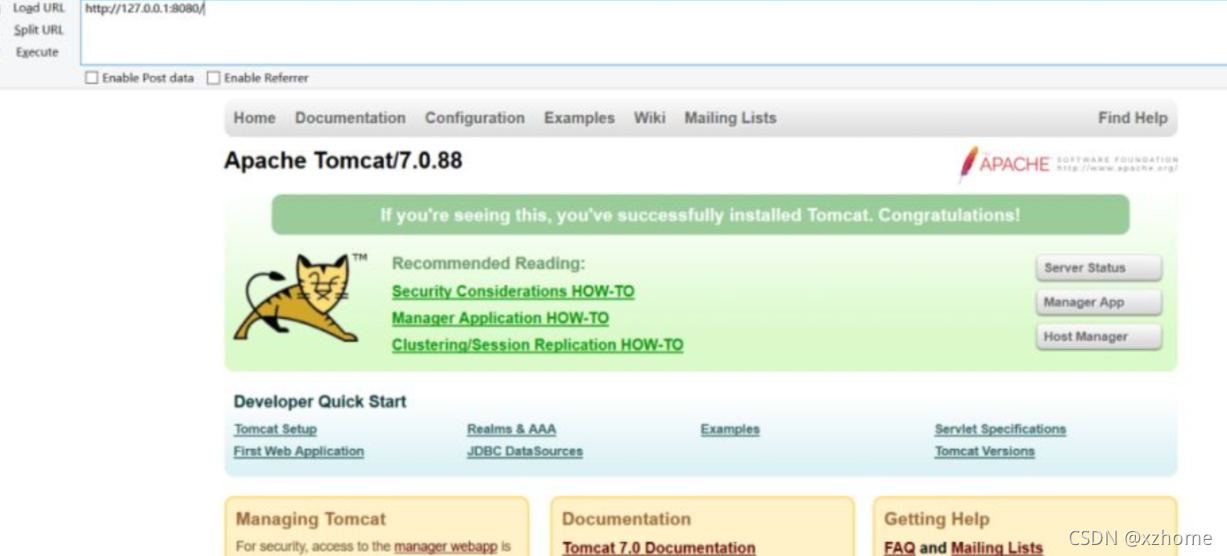Click the Apache Software Foundation logo
Image resolution: width=1227 pixels, height=556 pixels.
[x=1068, y=164]
